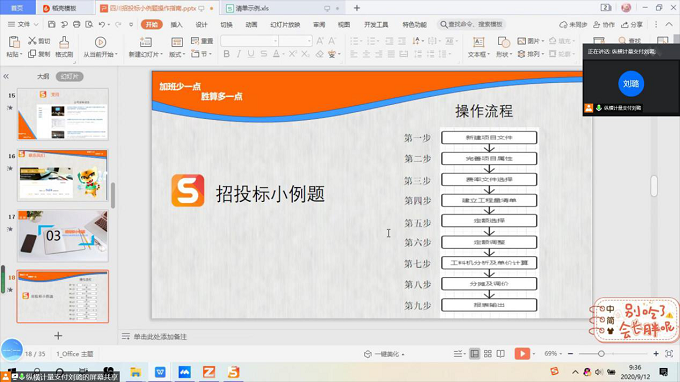Insert a Picture (图片)
Screen dimensions: 680x382
[x=530, y=41]
